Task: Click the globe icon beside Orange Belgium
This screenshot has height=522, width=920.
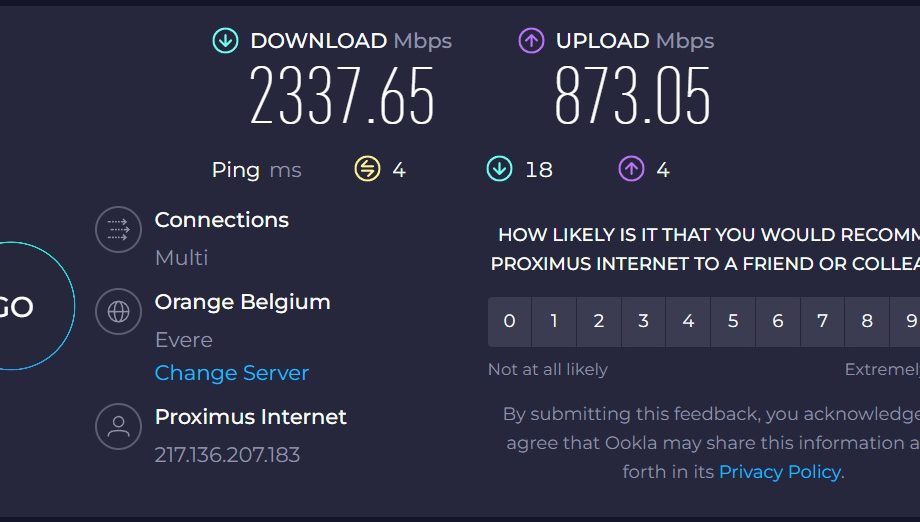Action: pos(119,311)
